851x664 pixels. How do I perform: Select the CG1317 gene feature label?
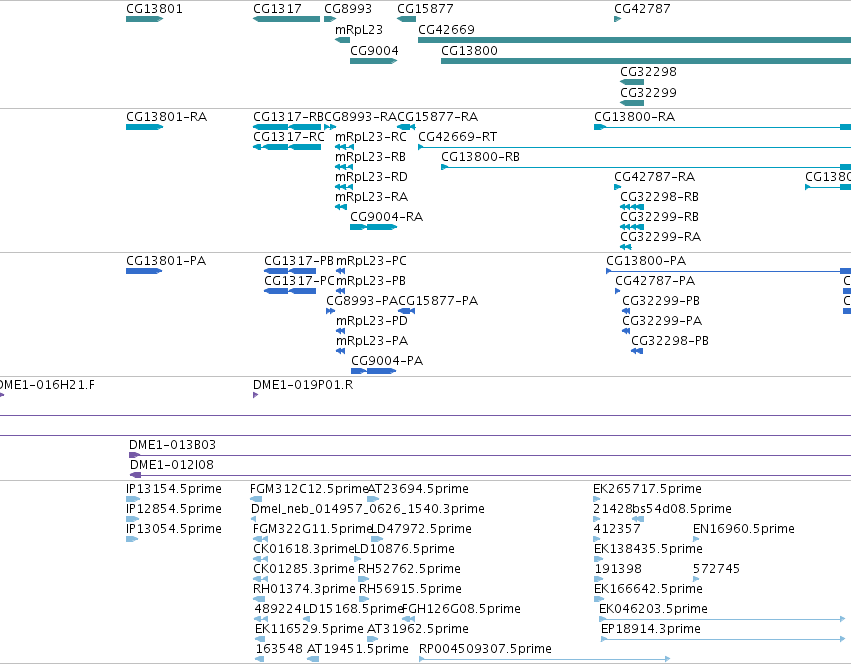(x=277, y=9)
